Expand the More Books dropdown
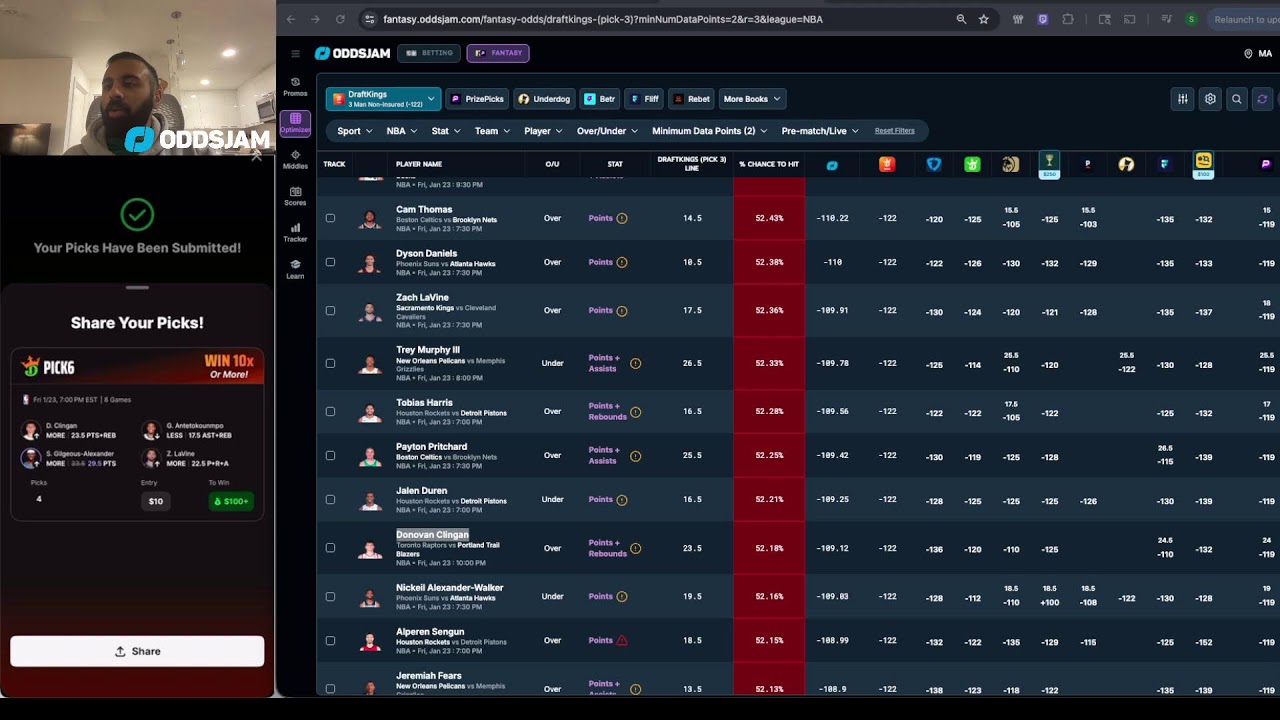This screenshot has height=720, width=1280. (752, 99)
